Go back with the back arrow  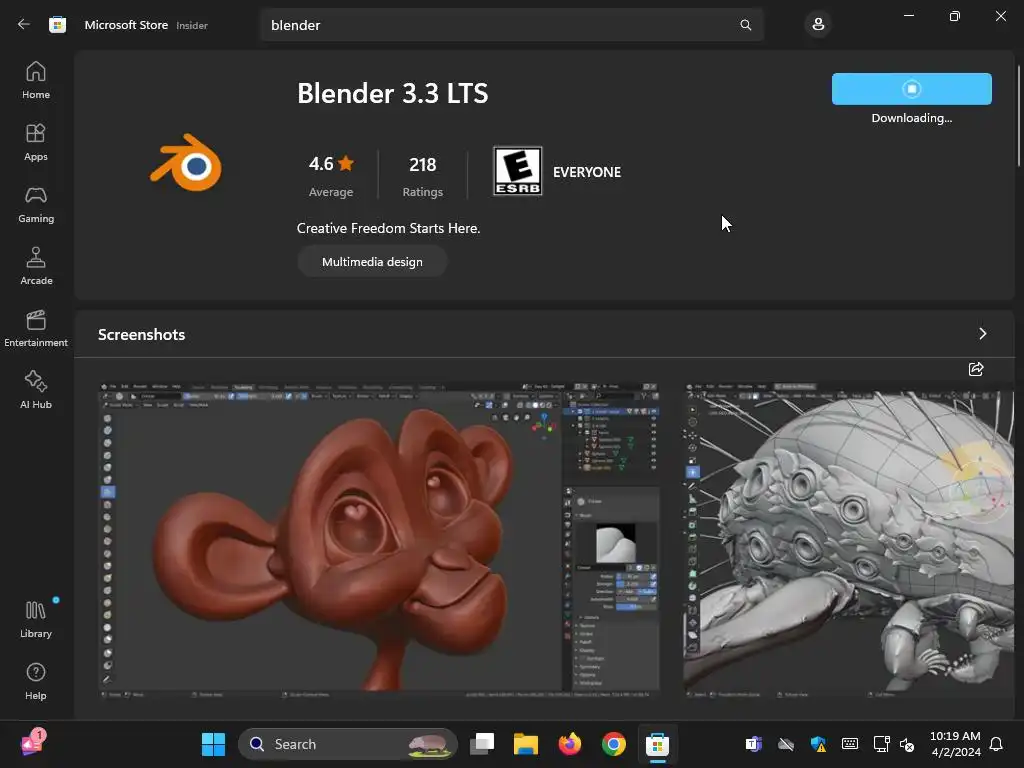pyautogui.click(x=24, y=25)
